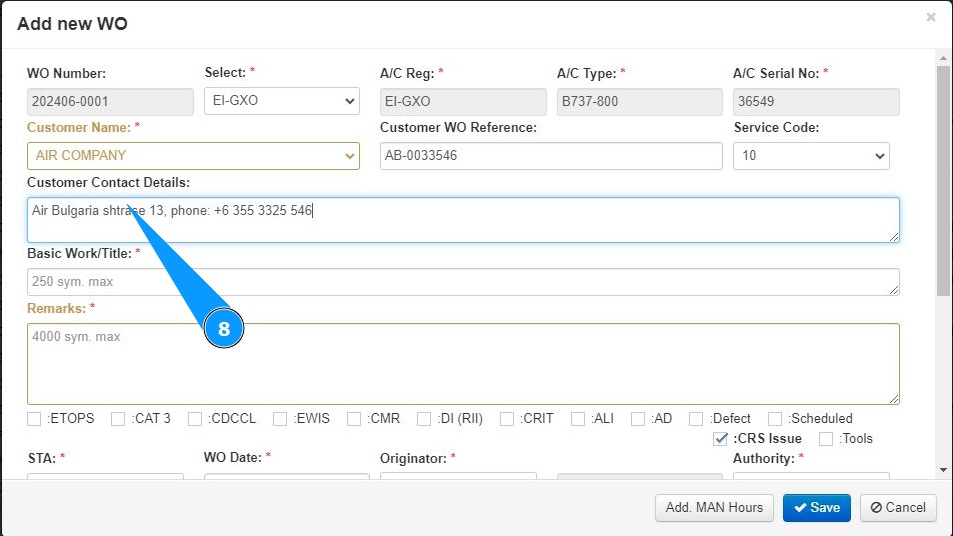Open the Select aircraft dropdown
953x536 pixels.
pos(281,101)
